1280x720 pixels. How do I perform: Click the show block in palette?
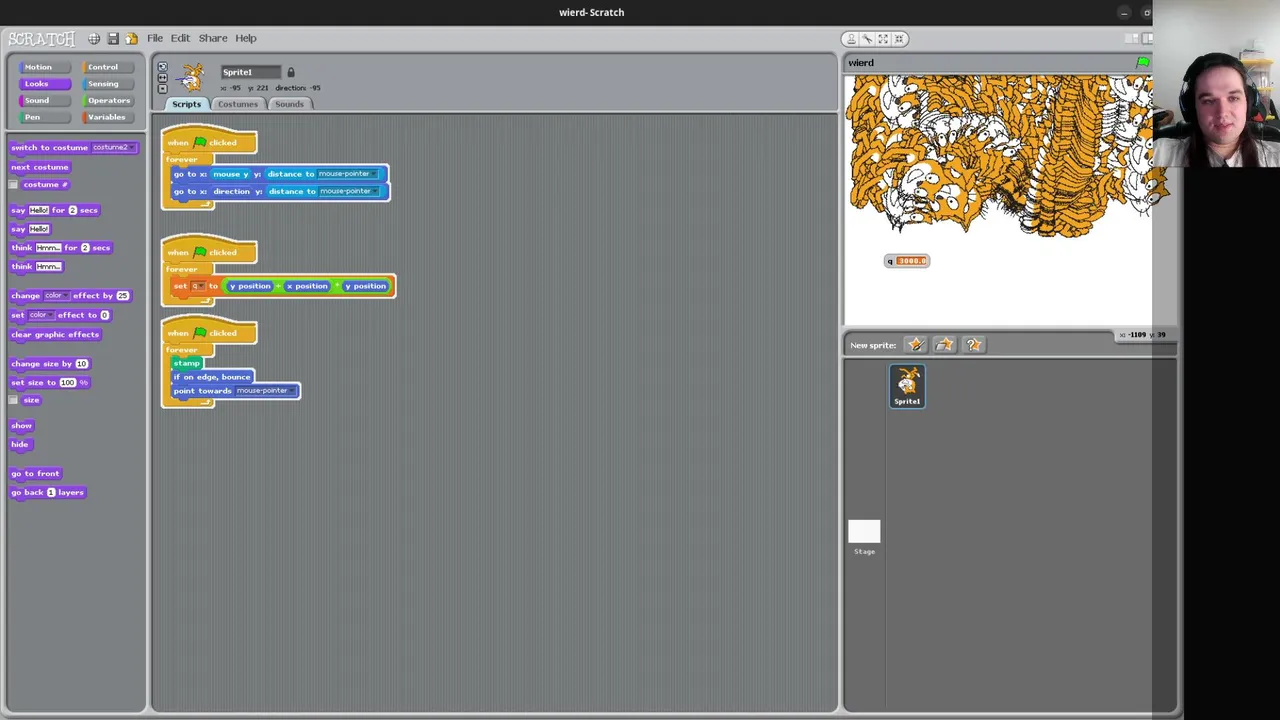pos(22,426)
